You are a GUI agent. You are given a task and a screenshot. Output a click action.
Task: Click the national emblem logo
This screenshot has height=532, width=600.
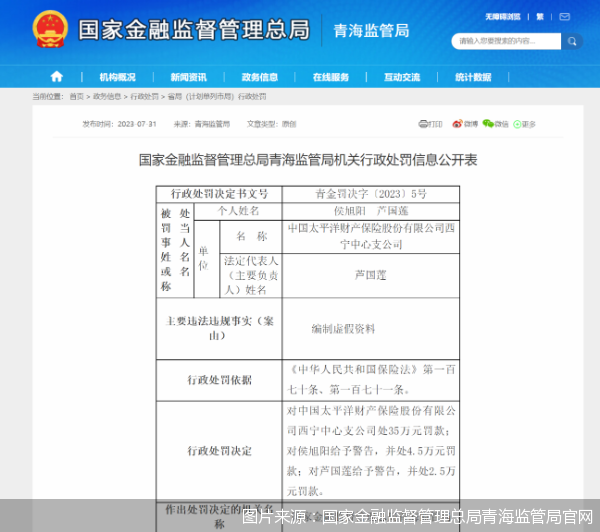pyautogui.click(x=50, y=29)
